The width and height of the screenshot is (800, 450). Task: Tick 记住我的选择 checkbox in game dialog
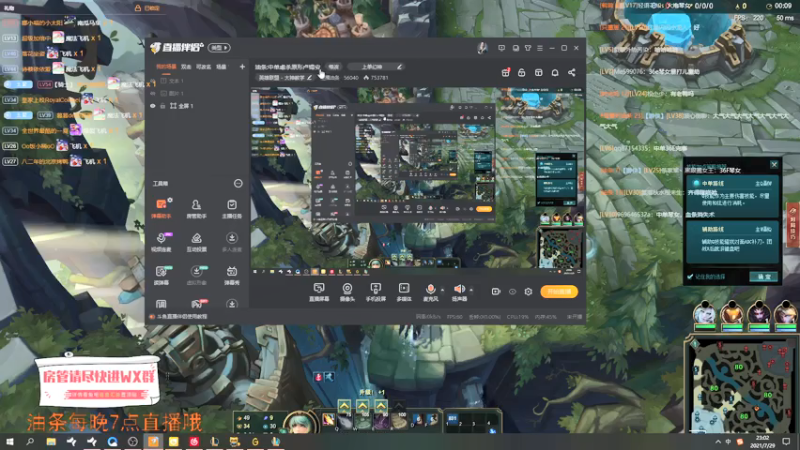690,277
